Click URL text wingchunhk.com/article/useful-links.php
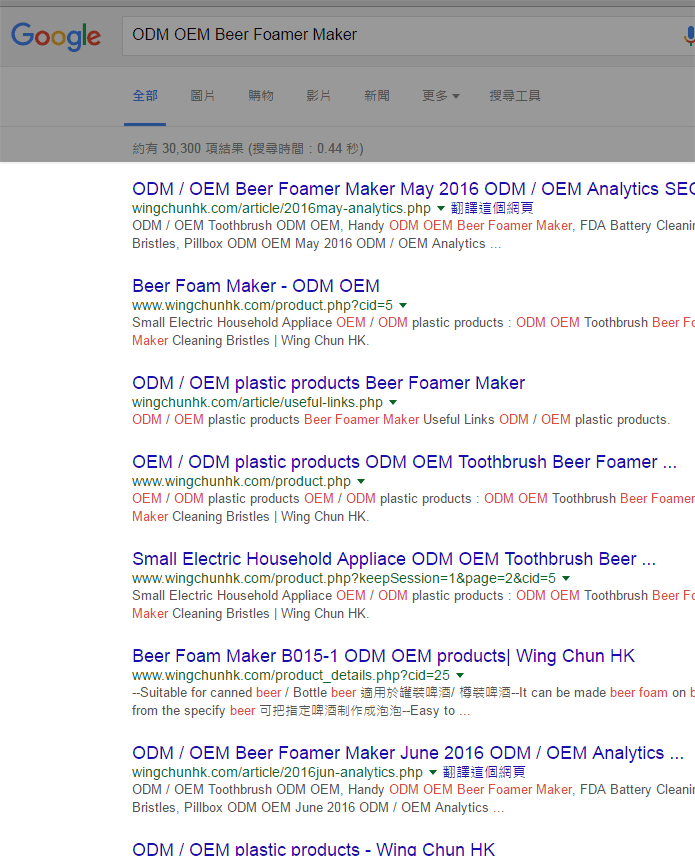This screenshot has width=695, height=856. 257,402
